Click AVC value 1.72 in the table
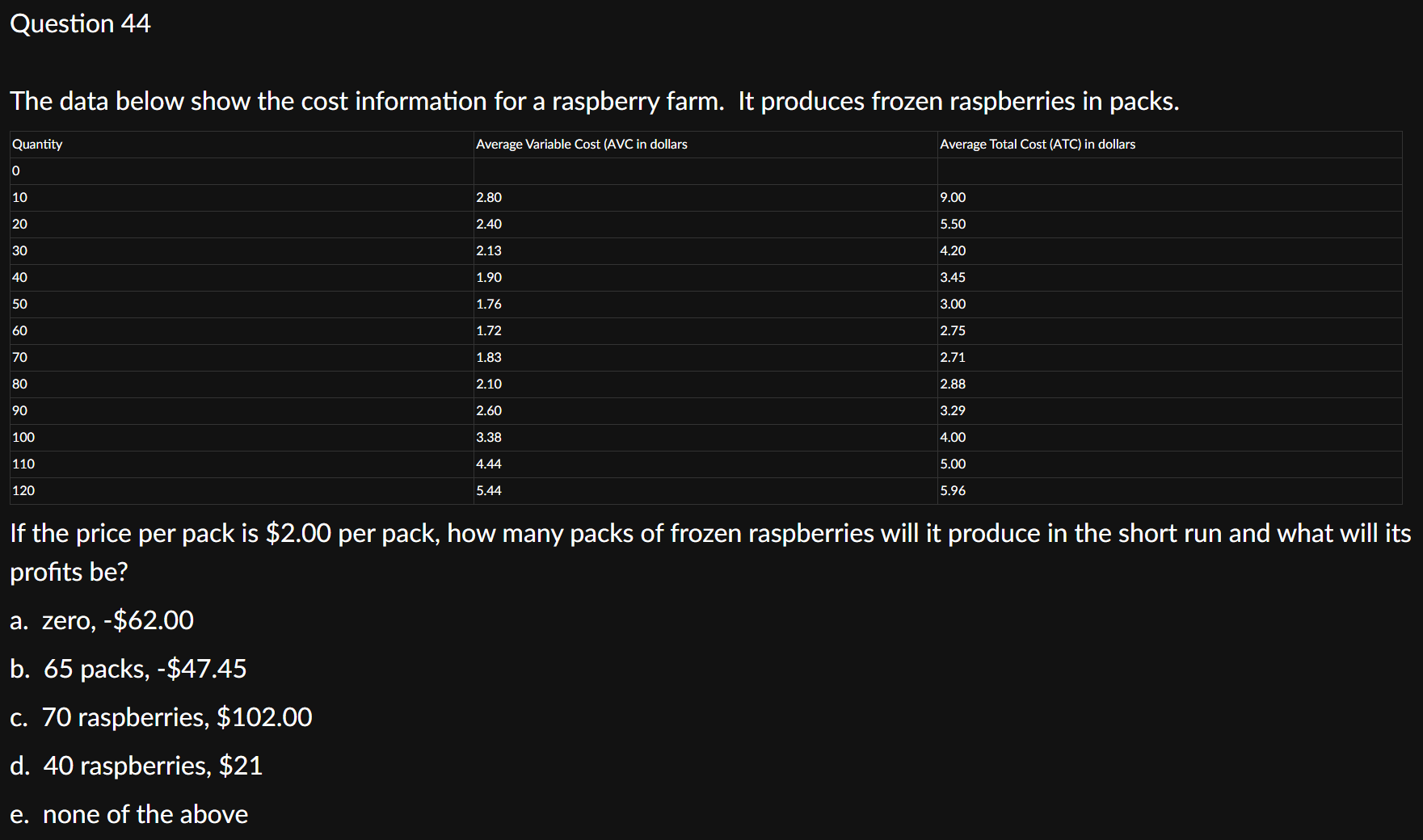 (489, 330)
